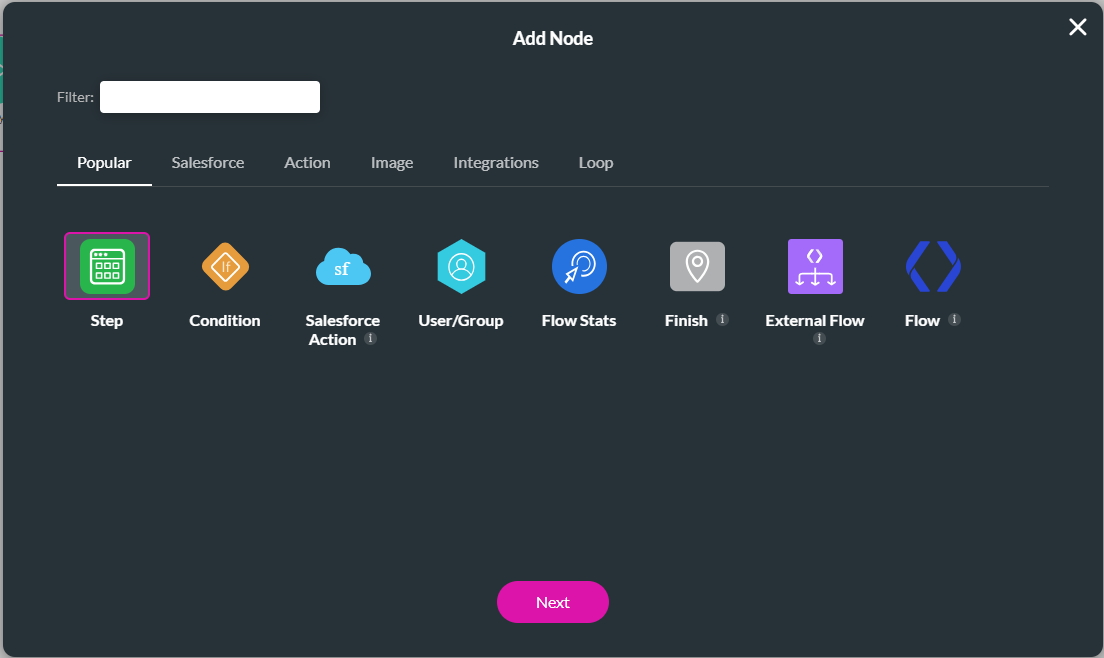
Task: Open the Integrations tab
Action: 496,162
